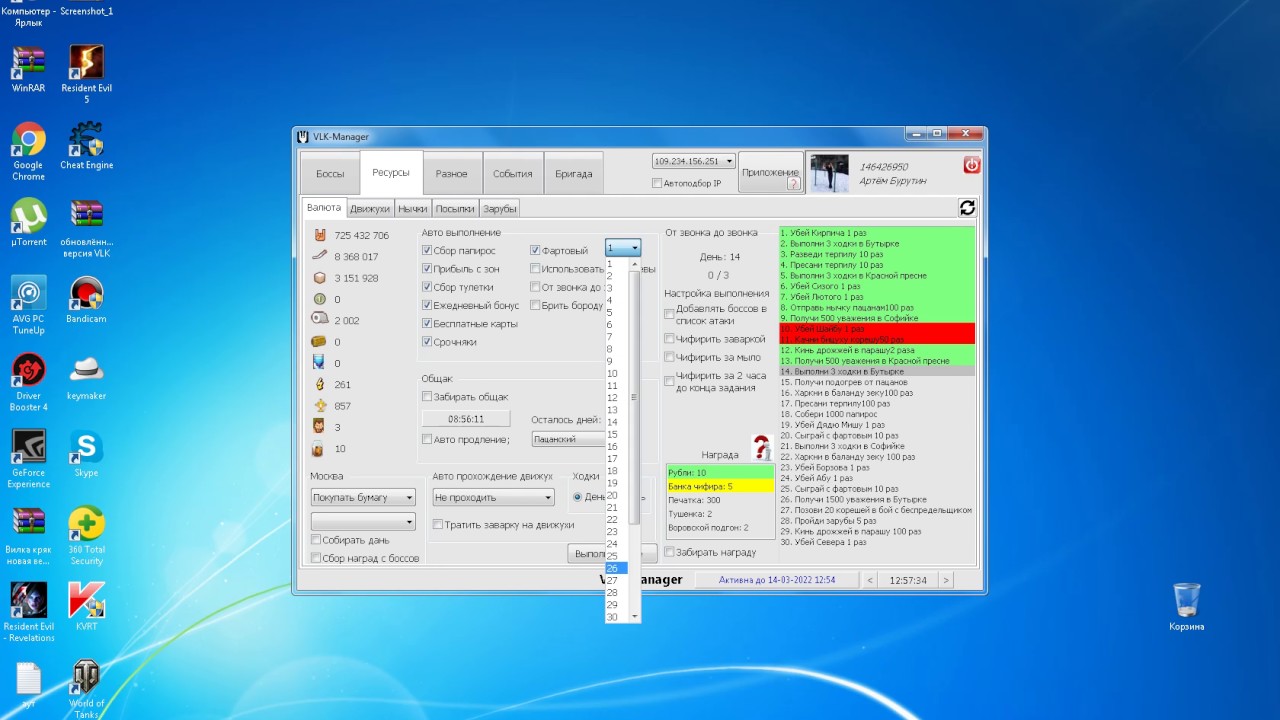Click the toilet paper roll icon beside 2 002
The height and width of the screenshot is (720, 1280).
click(x=320, y=320)
